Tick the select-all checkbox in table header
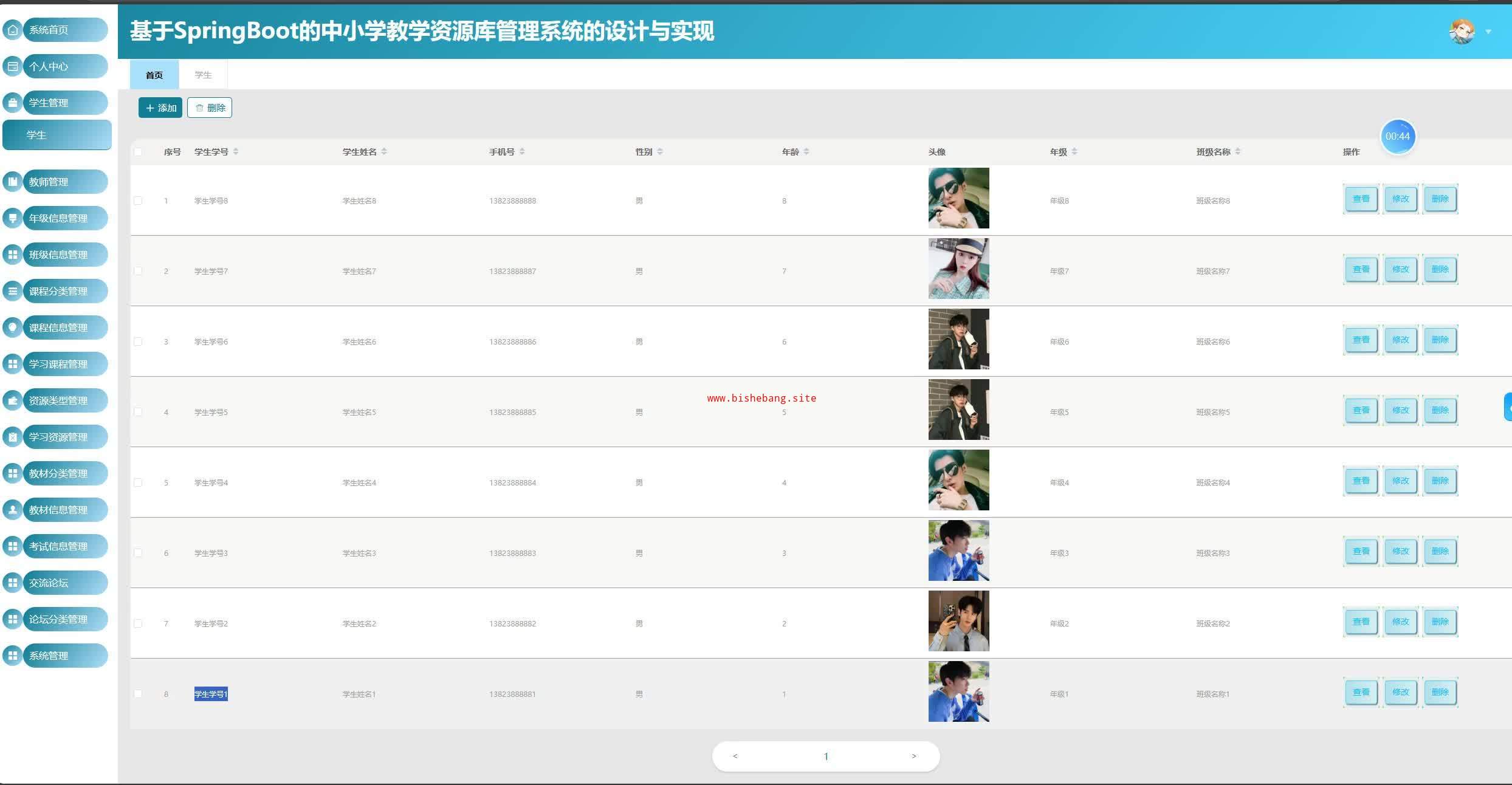 point(138,152)
